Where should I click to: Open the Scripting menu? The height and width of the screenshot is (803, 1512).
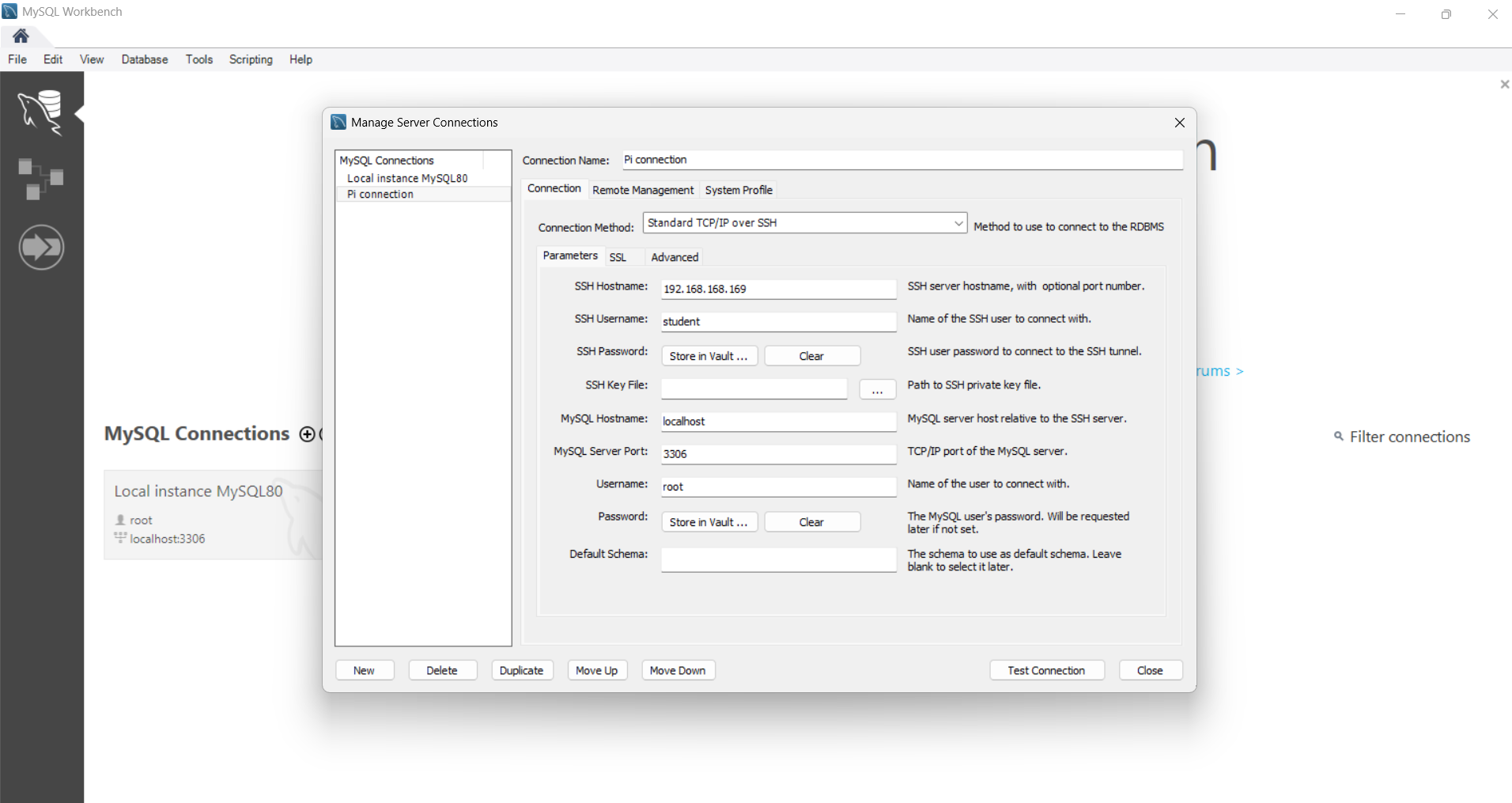[x=251, y=59]
